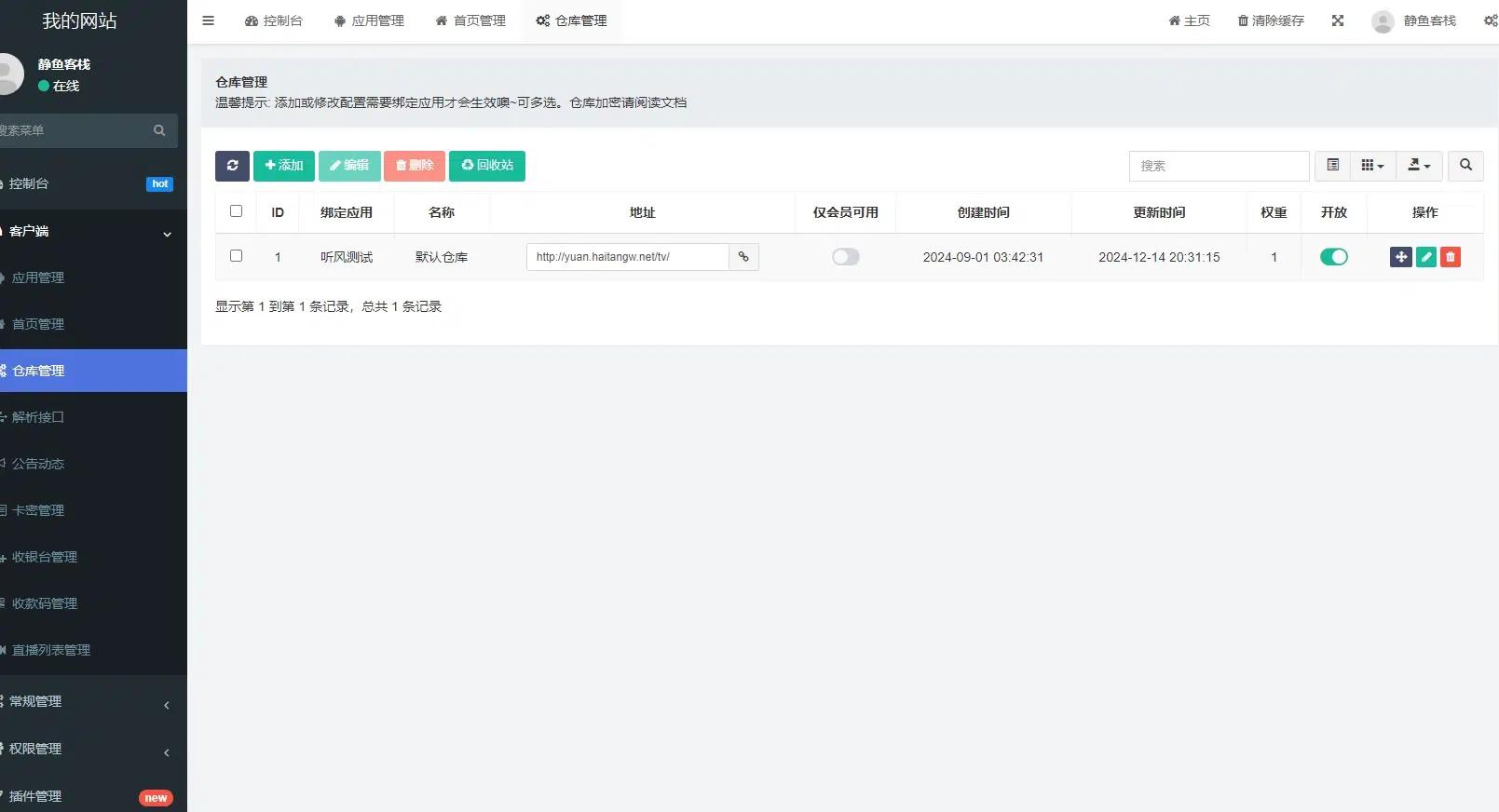Open the row's link icon next to the URL
Image resolution: width=1499 pixels, height=812 pixels.
(743, 257)
